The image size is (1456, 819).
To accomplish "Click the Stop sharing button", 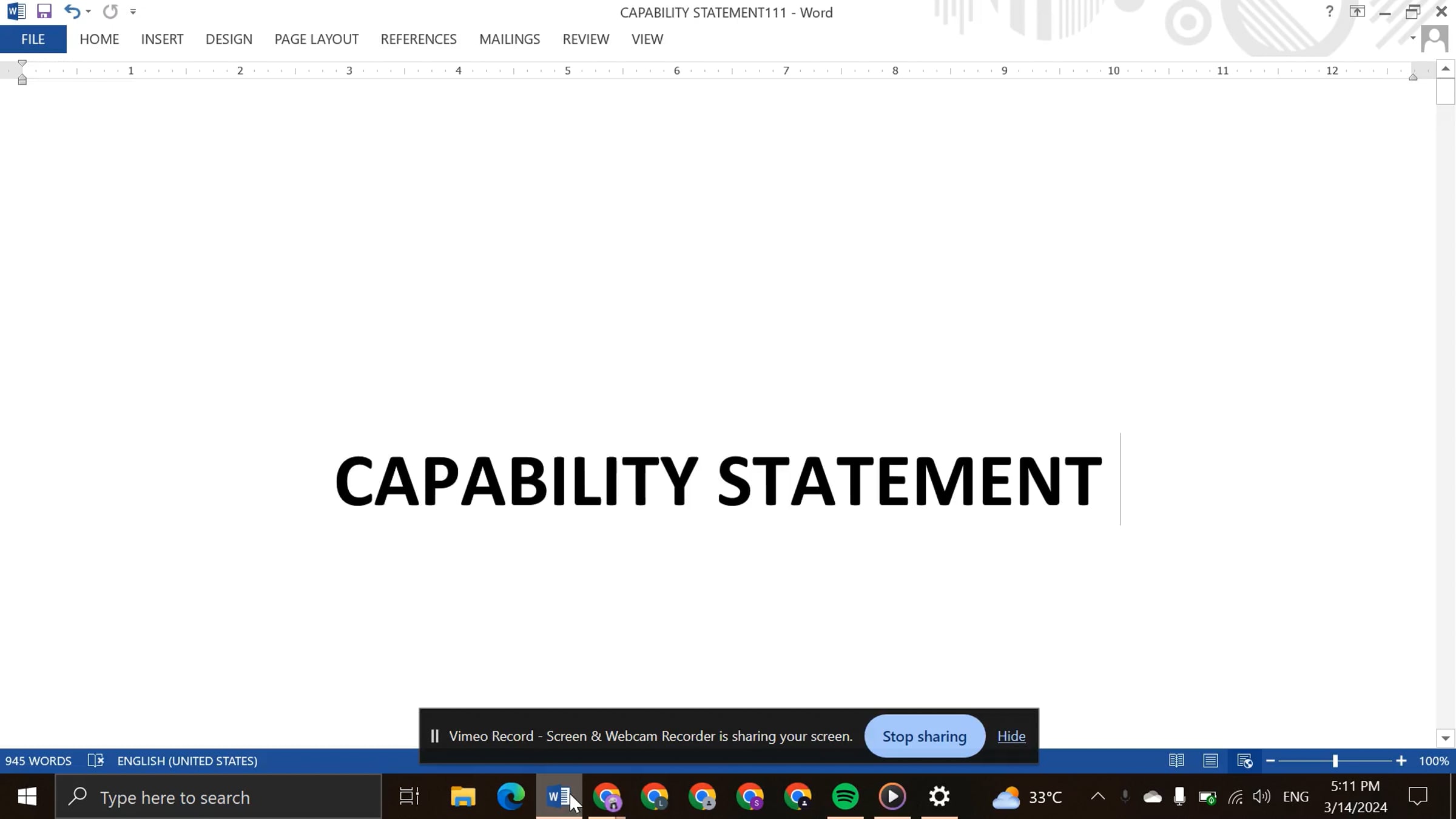I will 924,736.
